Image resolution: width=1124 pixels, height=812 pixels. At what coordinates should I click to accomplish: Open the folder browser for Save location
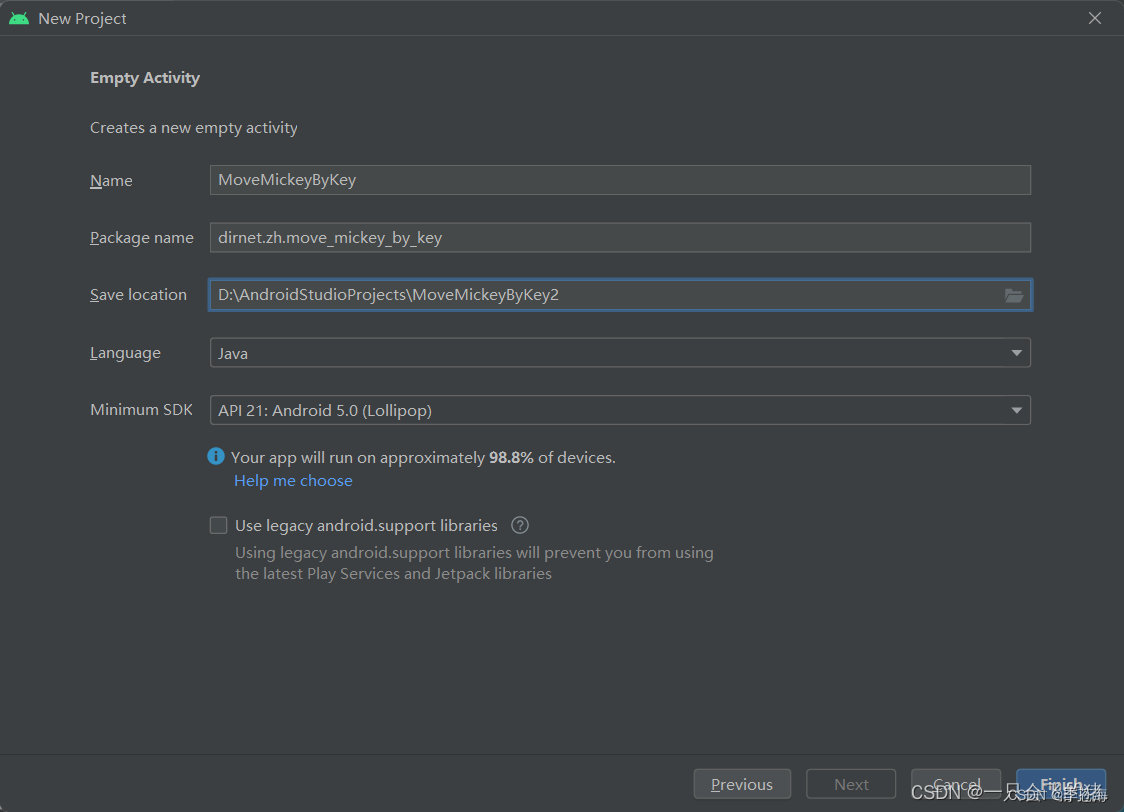coord(1014,295)
